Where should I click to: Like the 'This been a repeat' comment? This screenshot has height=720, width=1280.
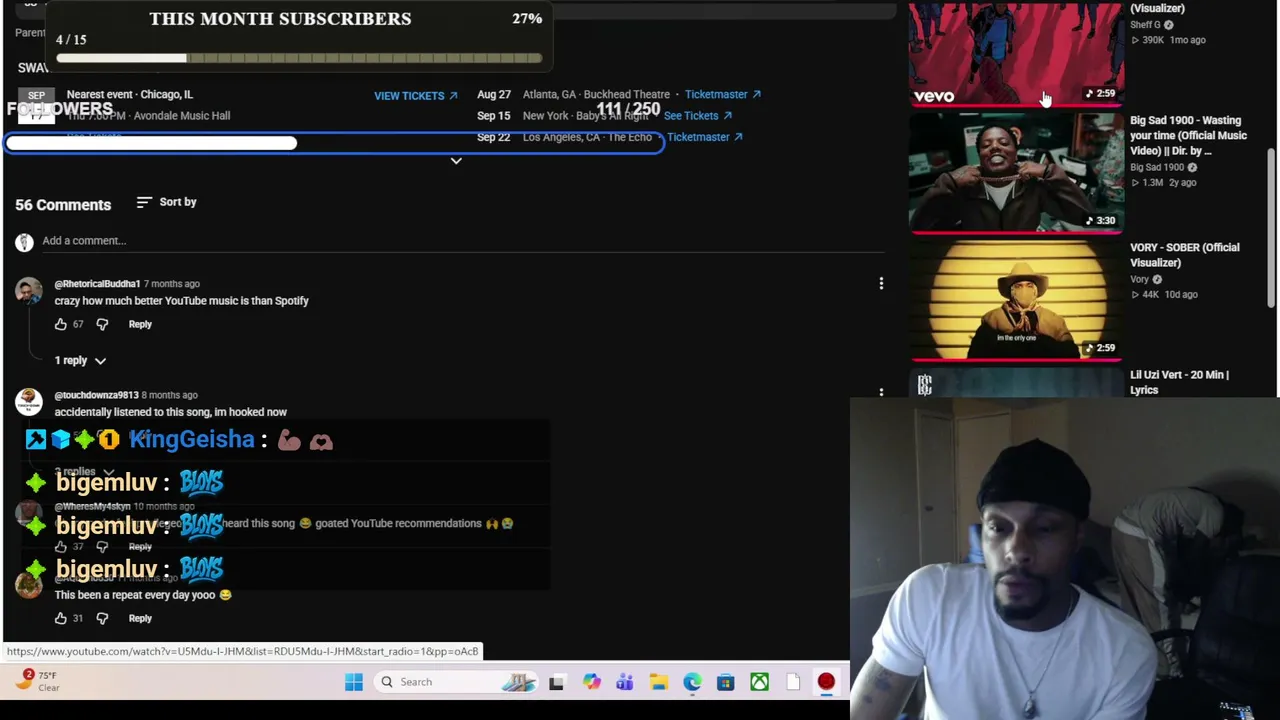tap(61, 618)
